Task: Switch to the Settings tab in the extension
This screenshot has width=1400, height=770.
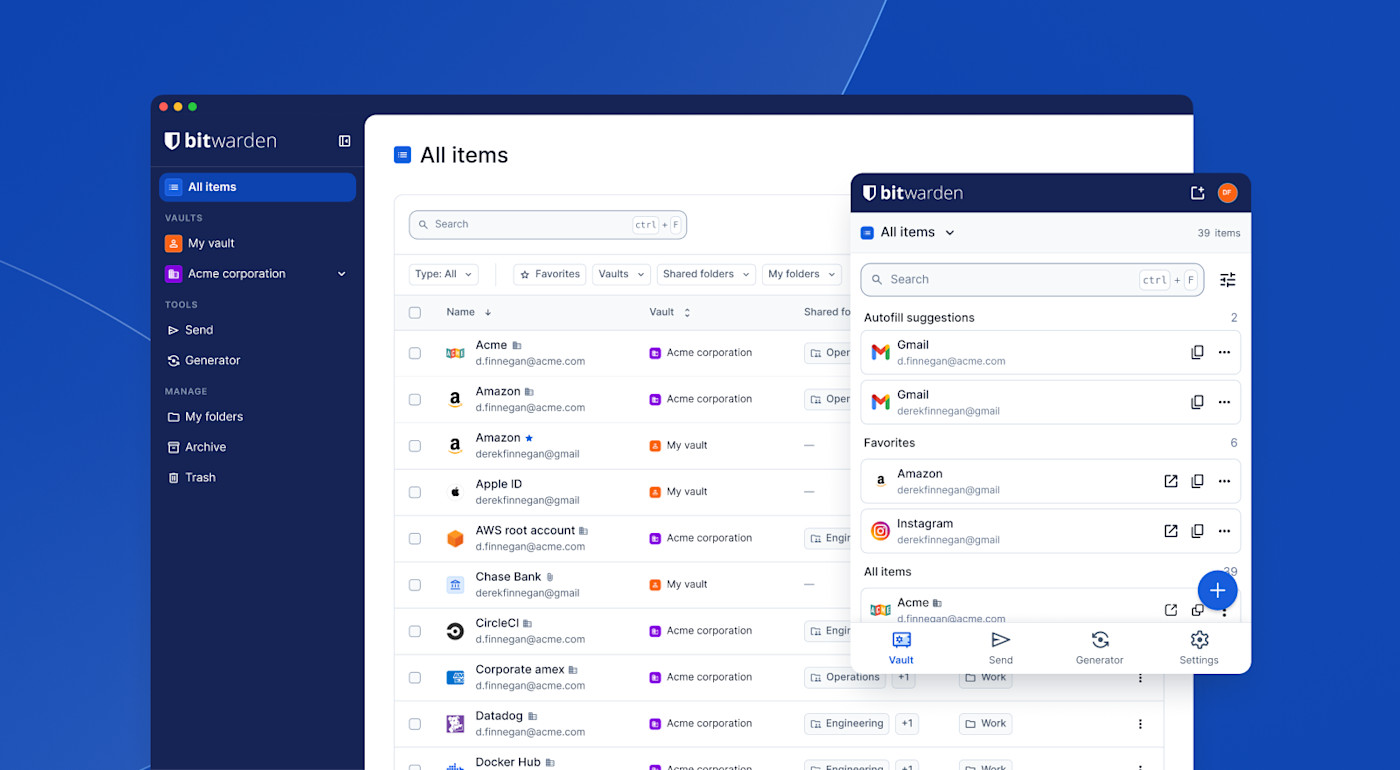Action: (1199, 648)
